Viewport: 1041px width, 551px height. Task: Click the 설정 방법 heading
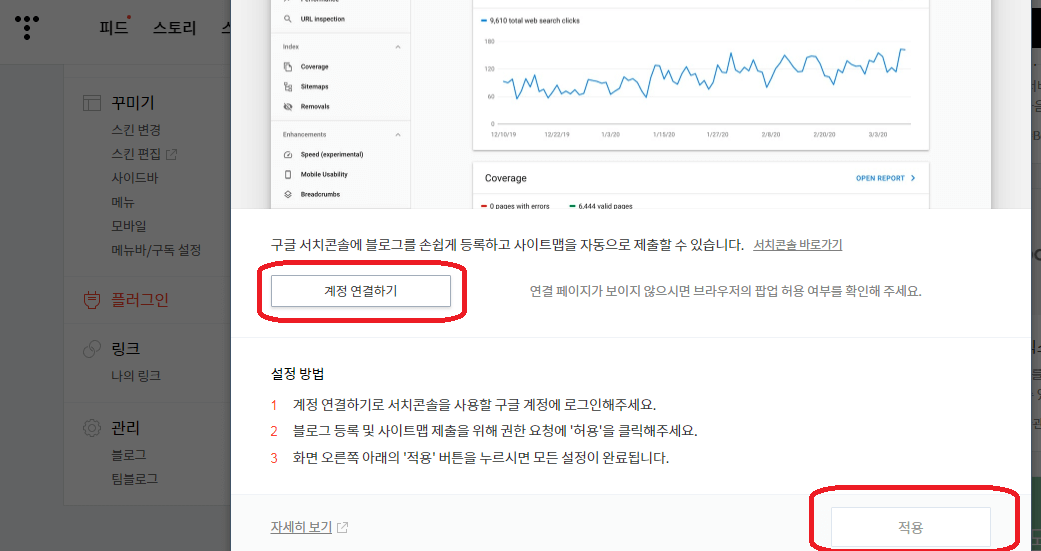click(297, 374)
